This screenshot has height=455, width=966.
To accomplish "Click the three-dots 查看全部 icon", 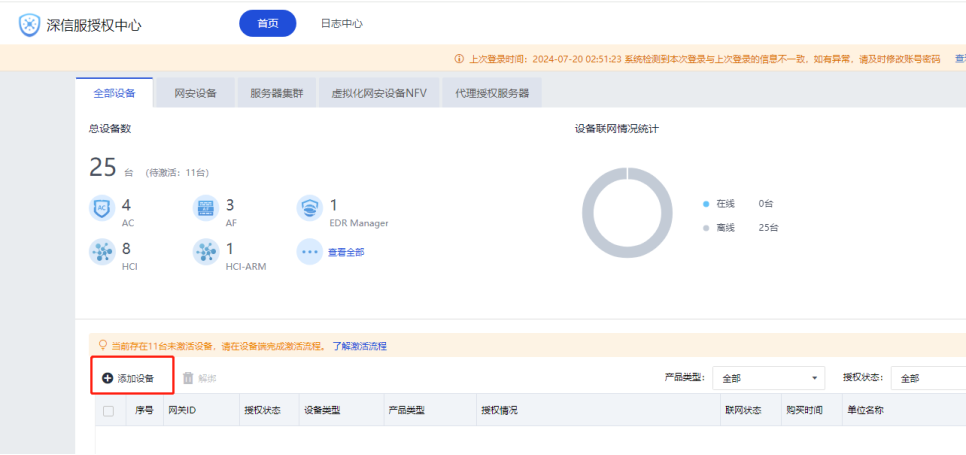I will tap(310, 252).
